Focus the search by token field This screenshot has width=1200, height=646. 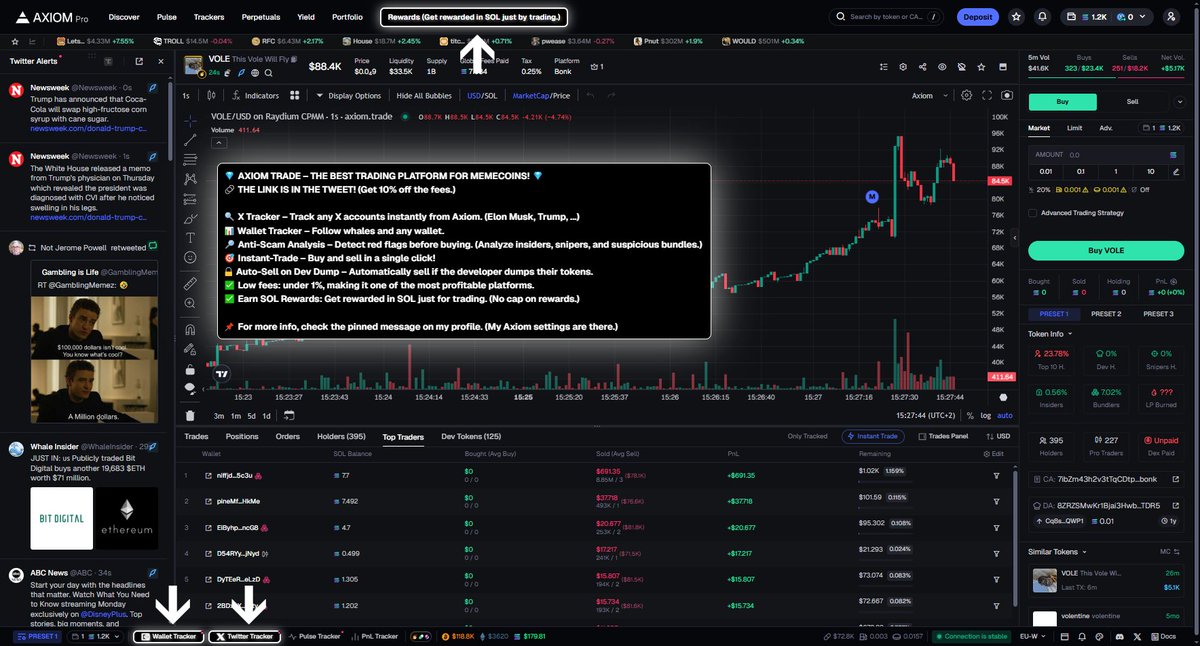(x=886, y=17)
